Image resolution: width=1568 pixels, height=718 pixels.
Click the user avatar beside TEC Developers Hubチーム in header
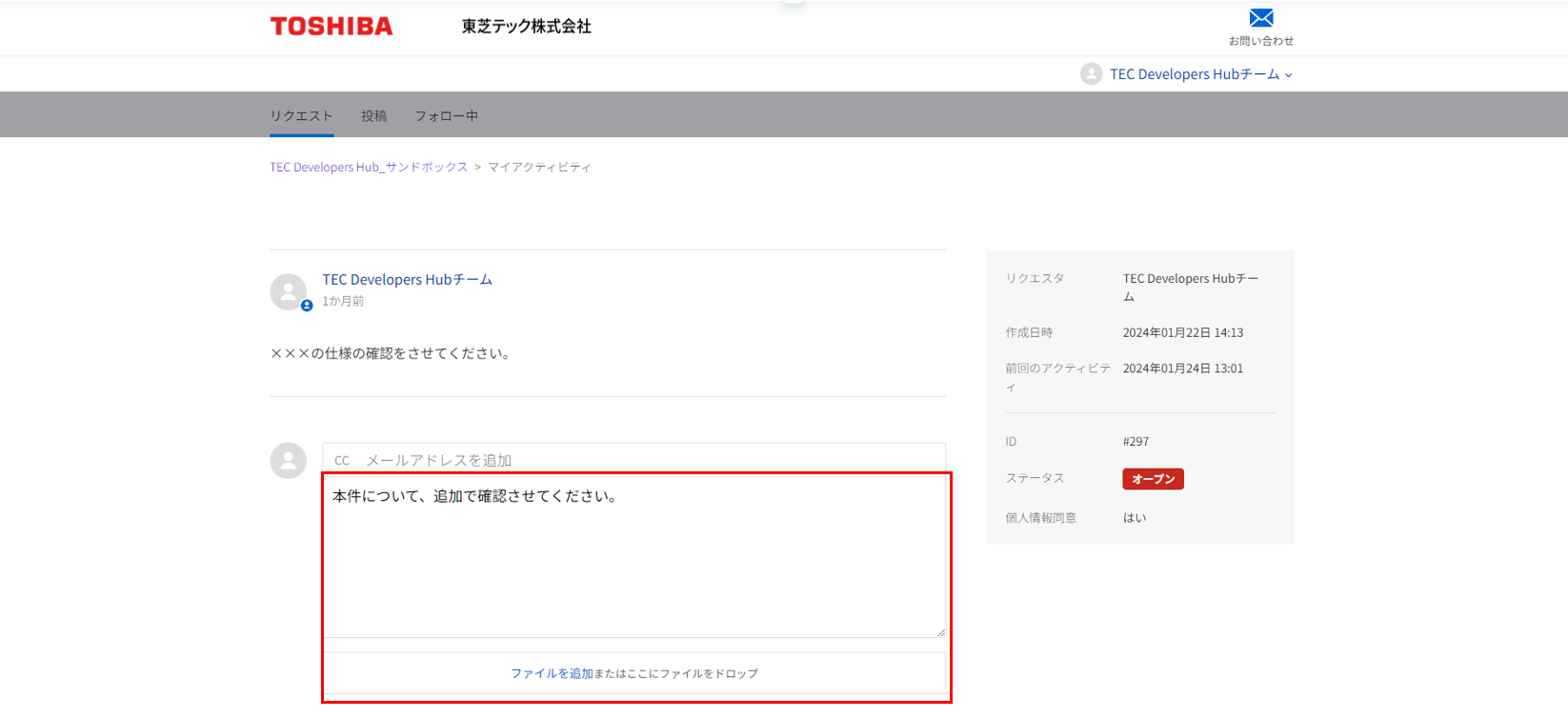tap(1092, 74)
